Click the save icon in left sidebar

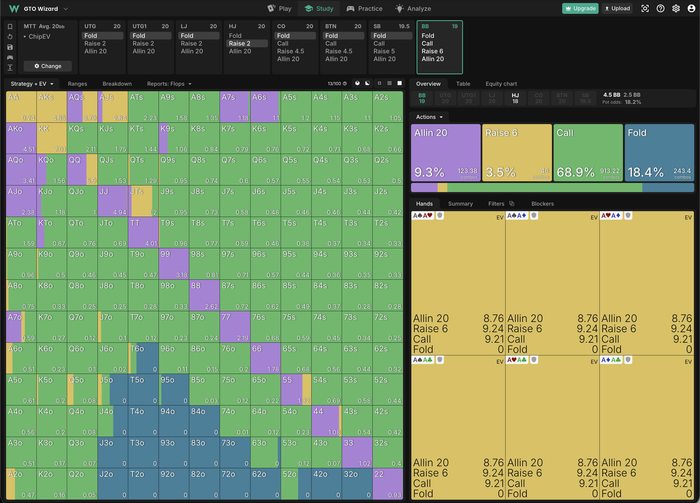pos(10,47)
